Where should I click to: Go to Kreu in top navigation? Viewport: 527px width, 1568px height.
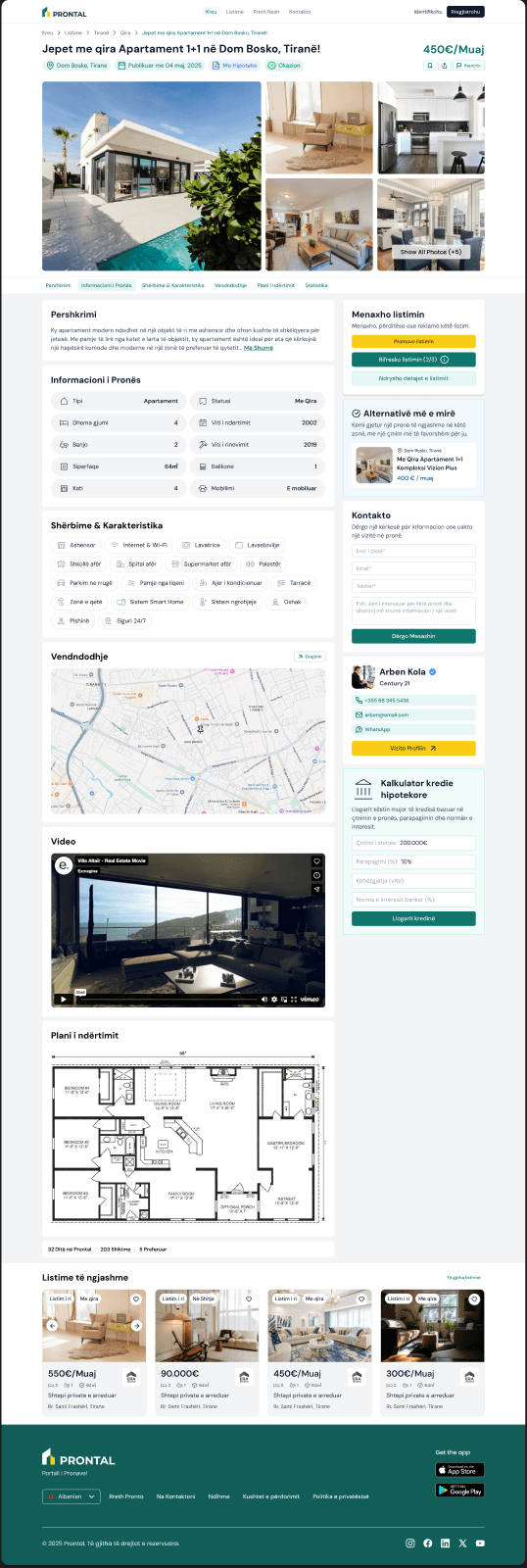pos(211,12)
